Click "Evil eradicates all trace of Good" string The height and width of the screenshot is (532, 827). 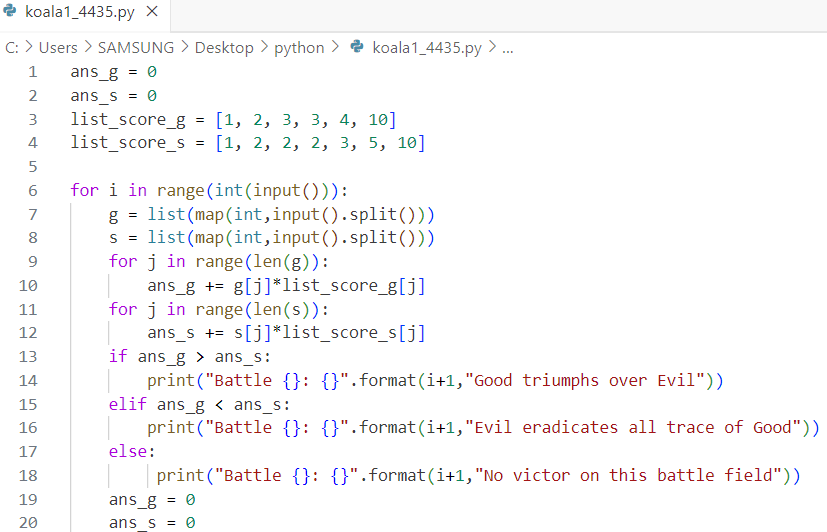coord(633,428)
